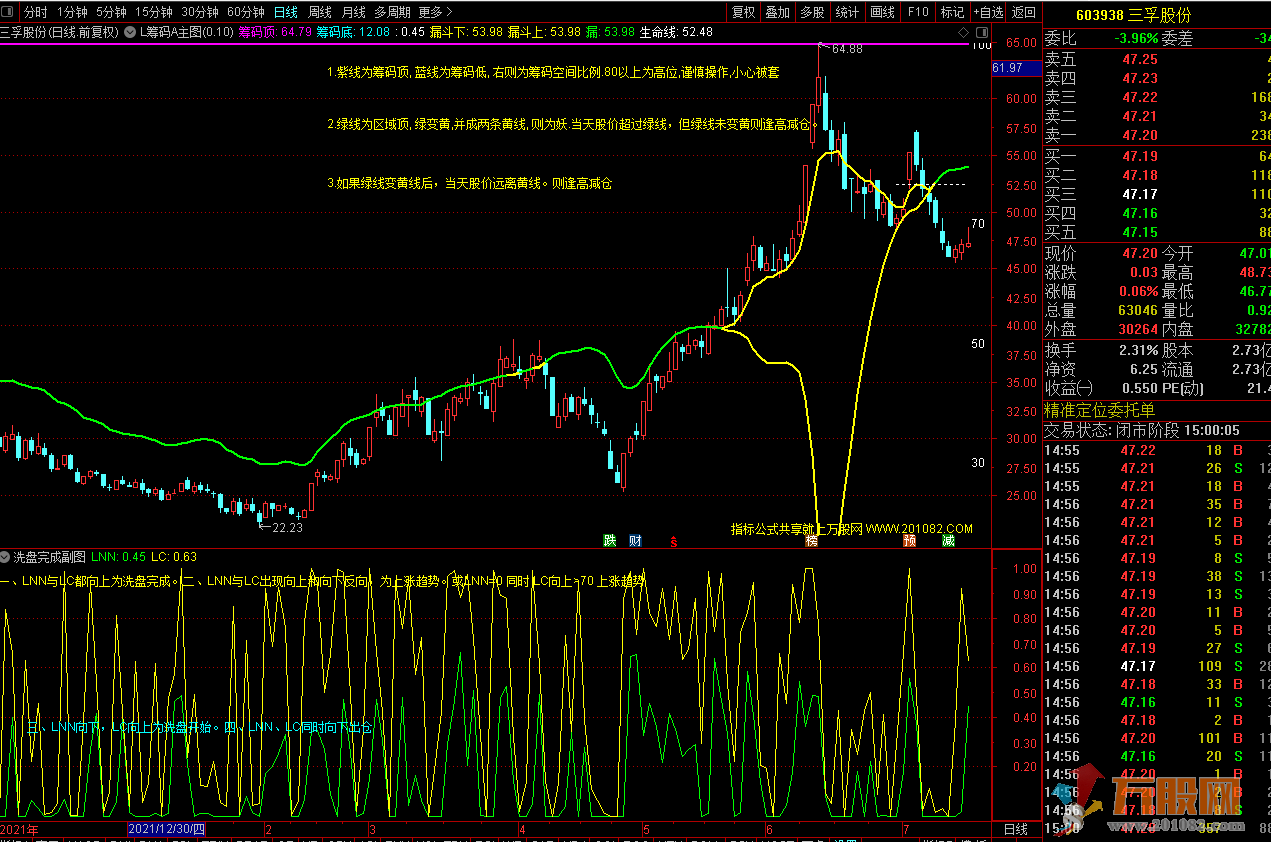Click the 换手 value 2.31%
The height and width of the screenshot is (842, 1271).
pyautogui.click(x=1138, y=351)
